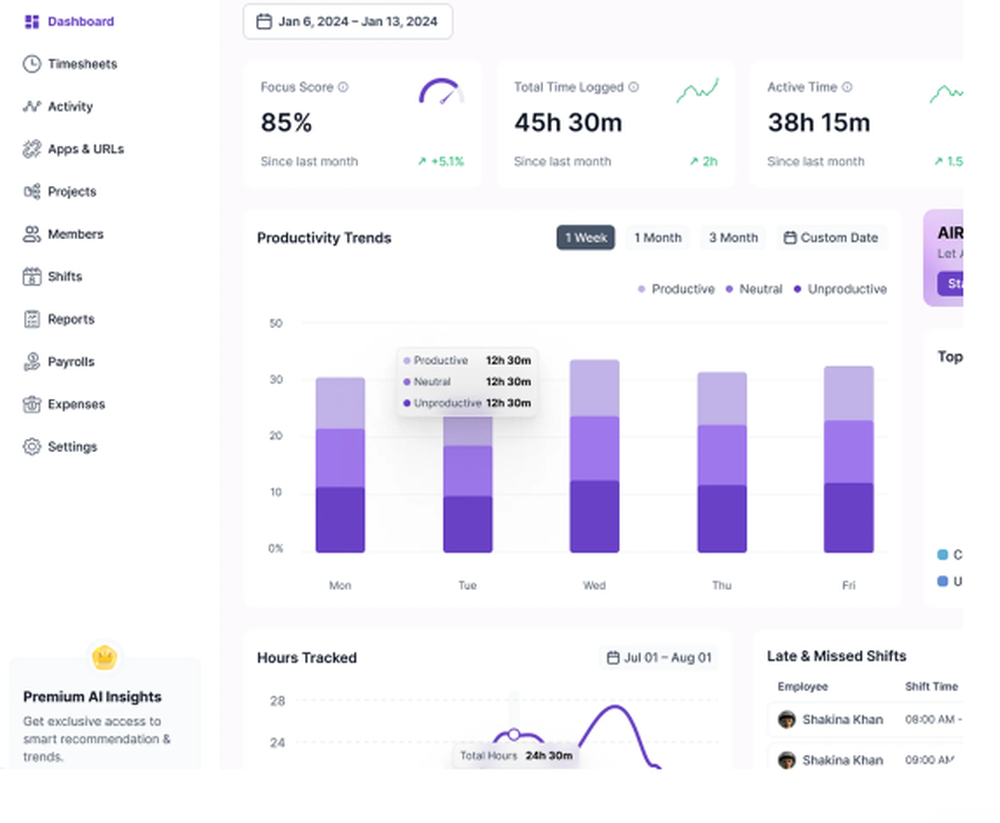This screenshot has height=823, width=1000.
Task: Click the +5.1% change indicator
Action: [x=441, y=161]
